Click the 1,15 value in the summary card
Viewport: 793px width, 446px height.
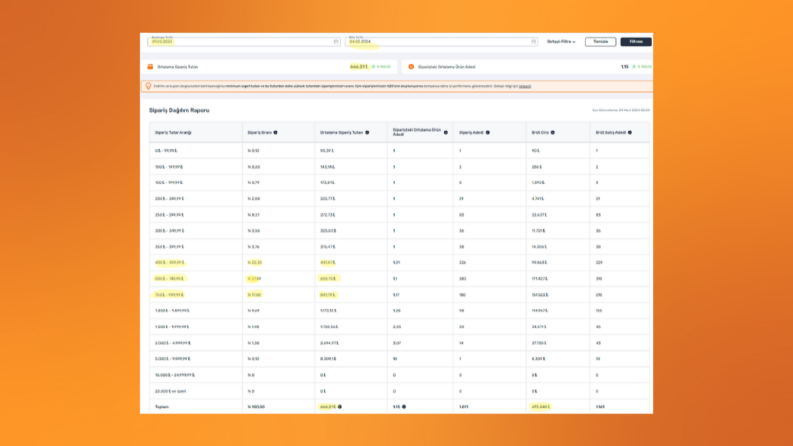[625, 67]
